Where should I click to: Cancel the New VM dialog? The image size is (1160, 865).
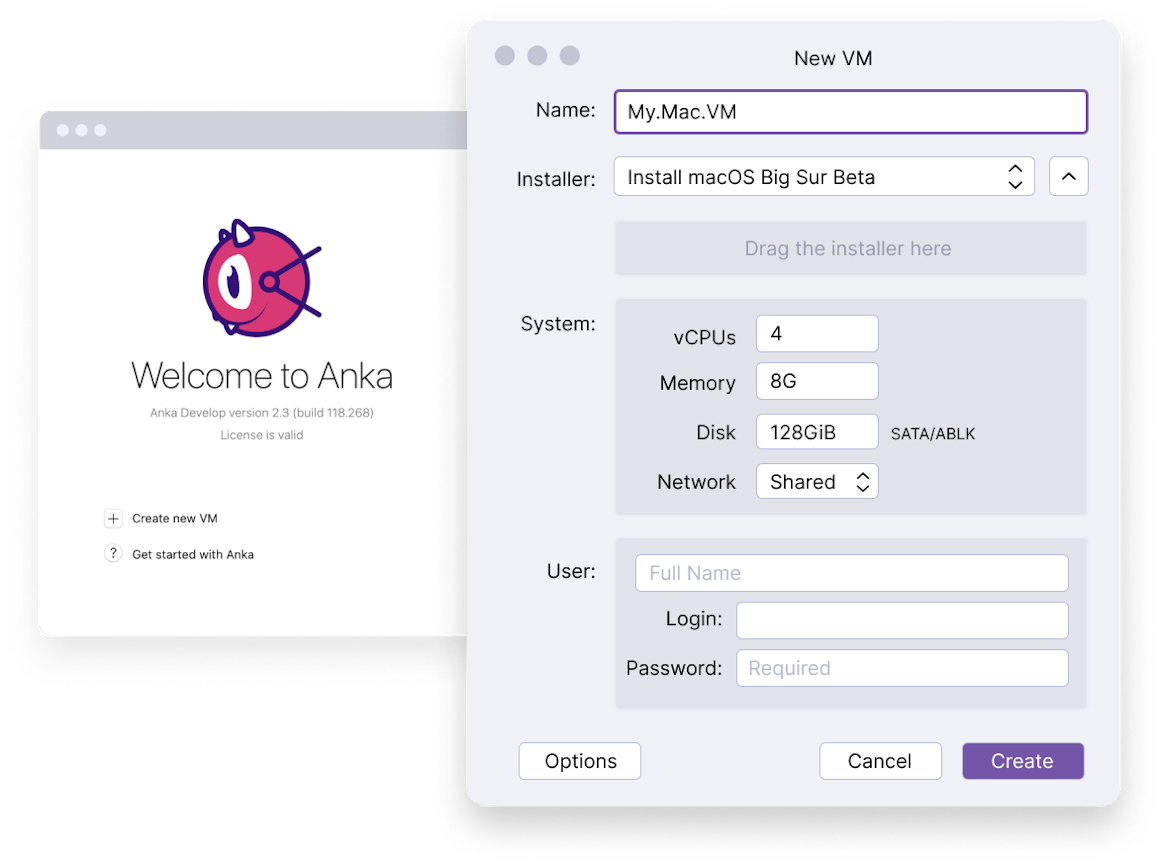[880, 761]
